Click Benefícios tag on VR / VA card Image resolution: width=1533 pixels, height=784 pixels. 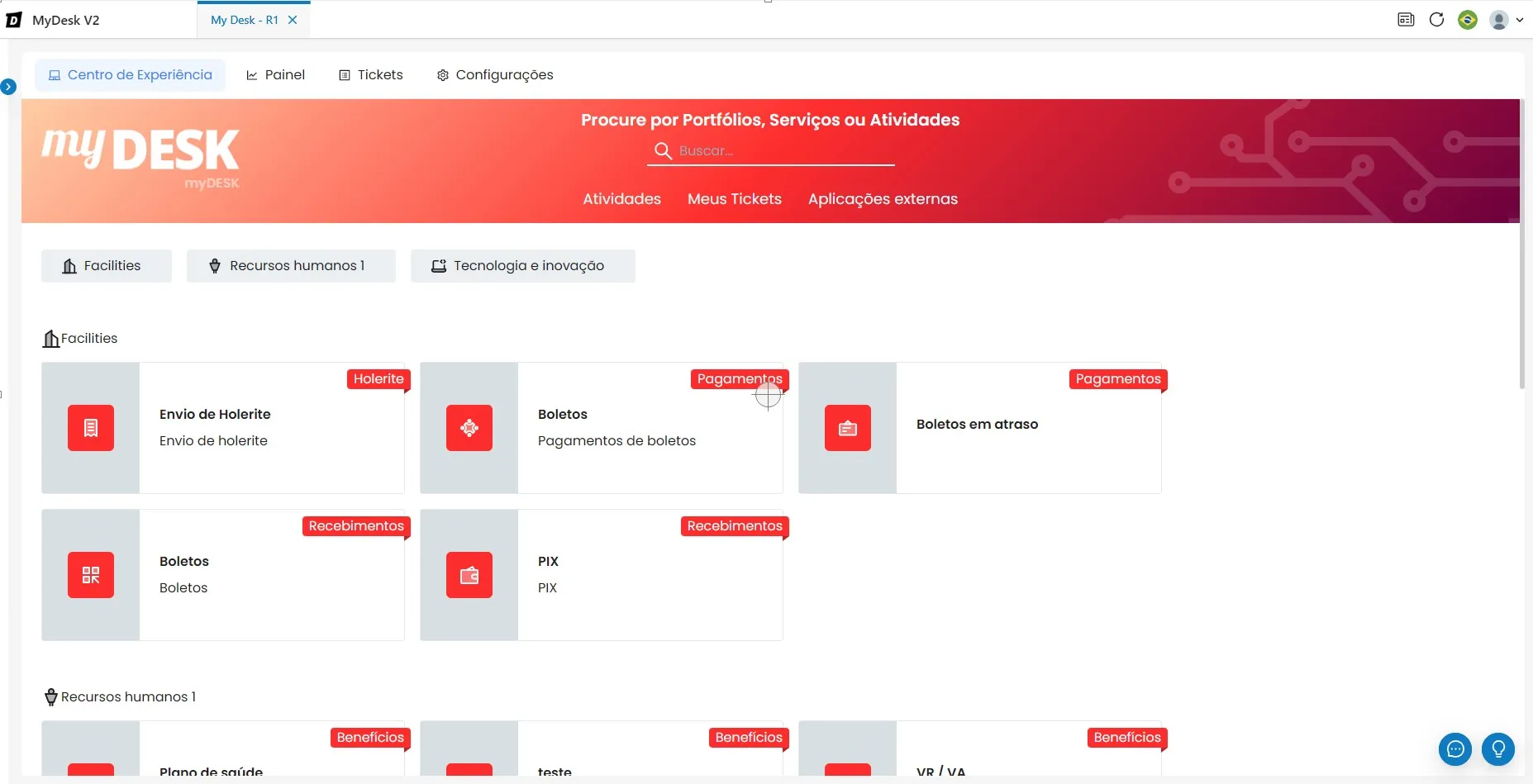(x=1127, y=738)
